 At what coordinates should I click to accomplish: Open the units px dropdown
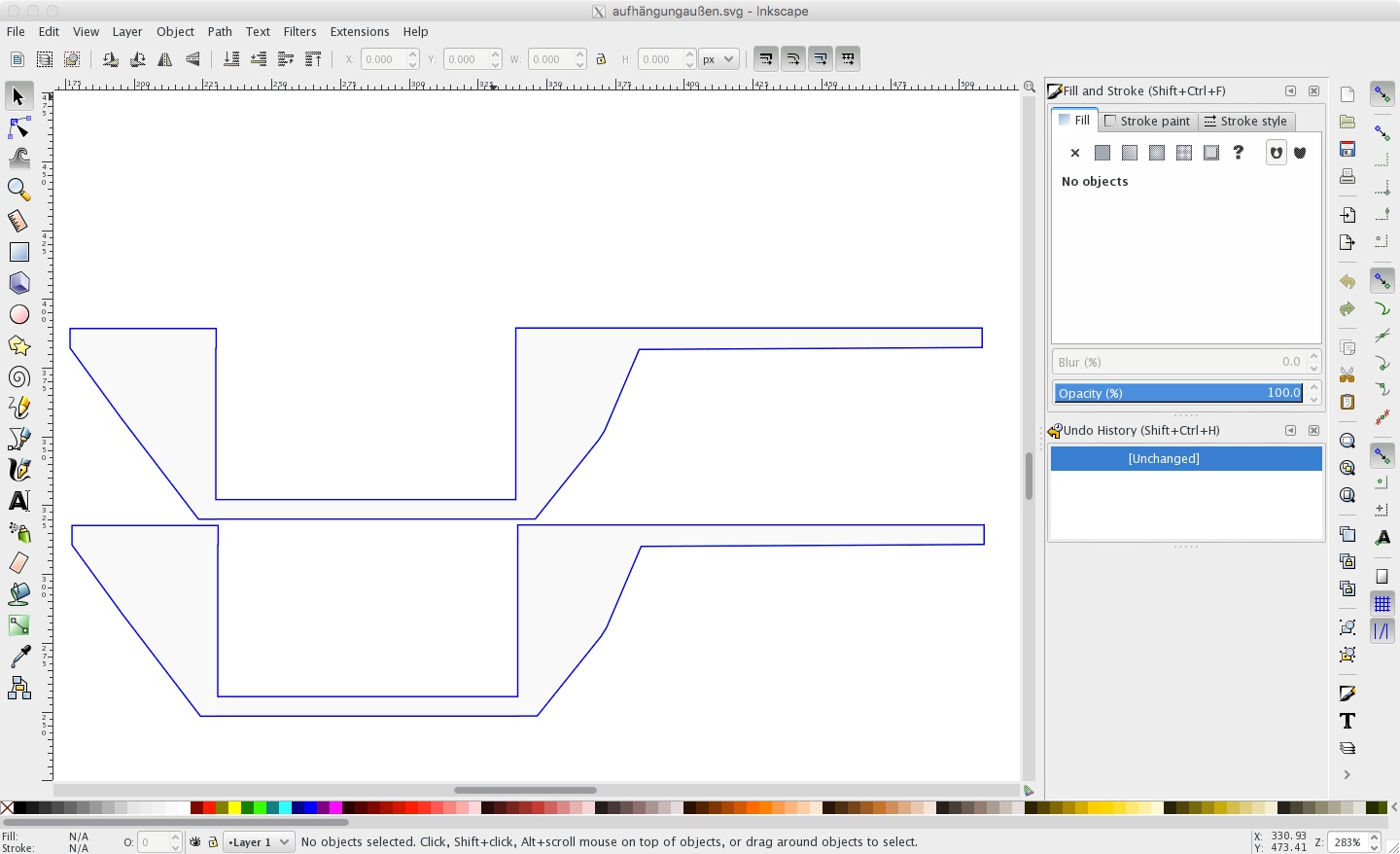click(719, 59)
